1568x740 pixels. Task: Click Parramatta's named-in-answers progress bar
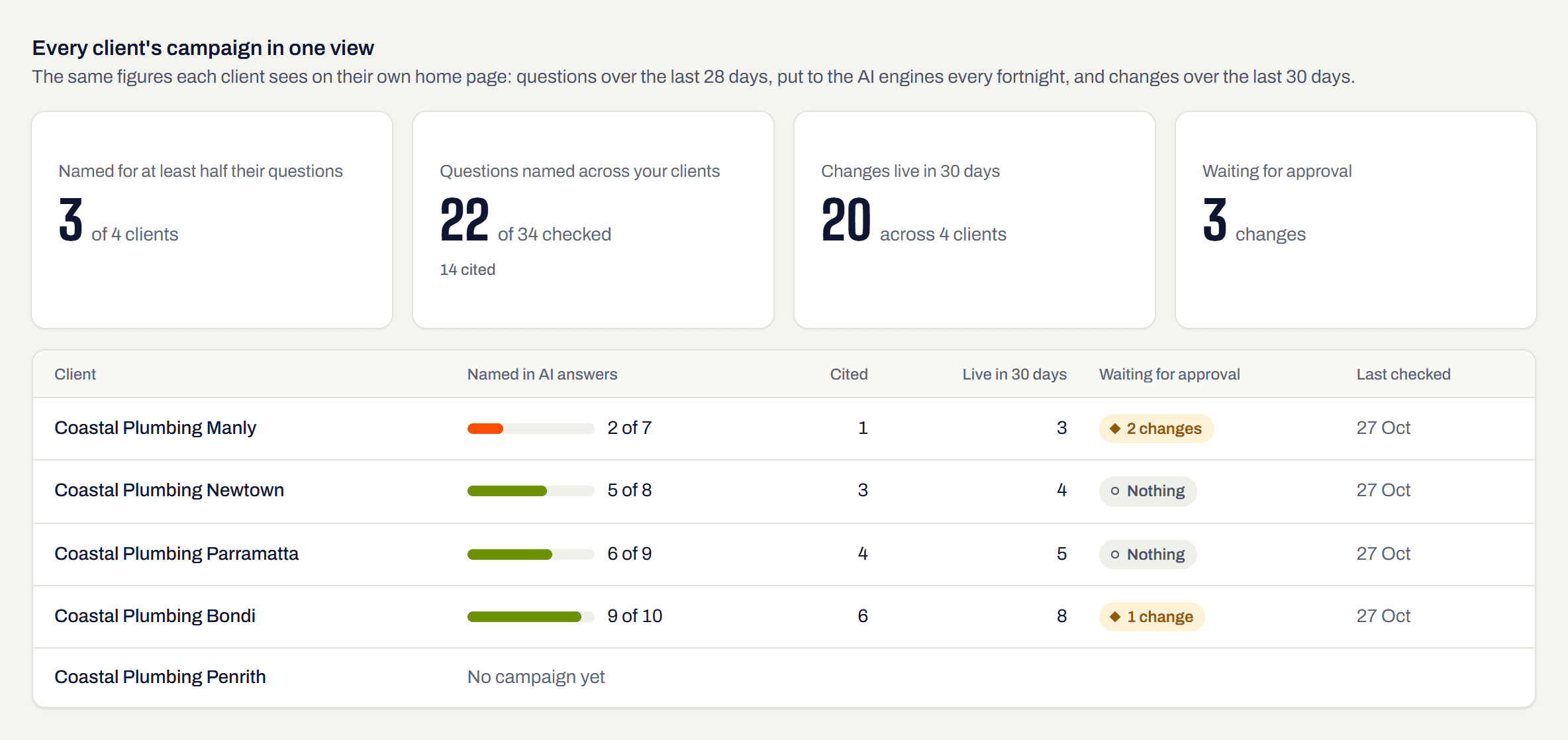tap(531, 555)
